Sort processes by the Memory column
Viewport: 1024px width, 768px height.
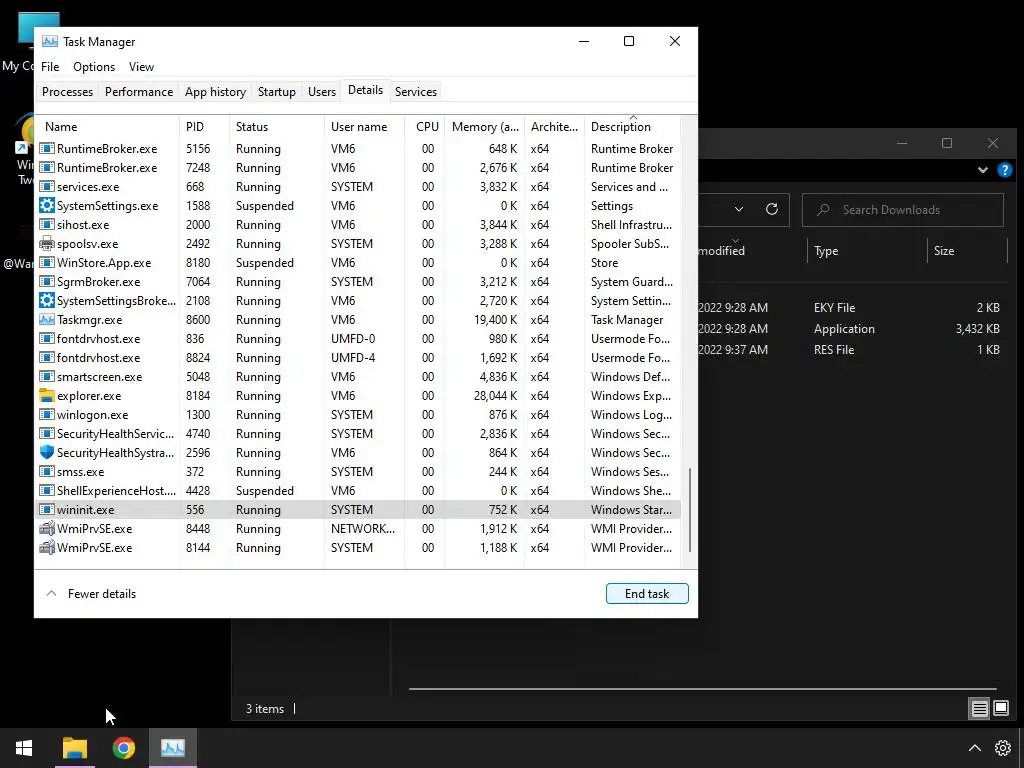pos(485,127)
